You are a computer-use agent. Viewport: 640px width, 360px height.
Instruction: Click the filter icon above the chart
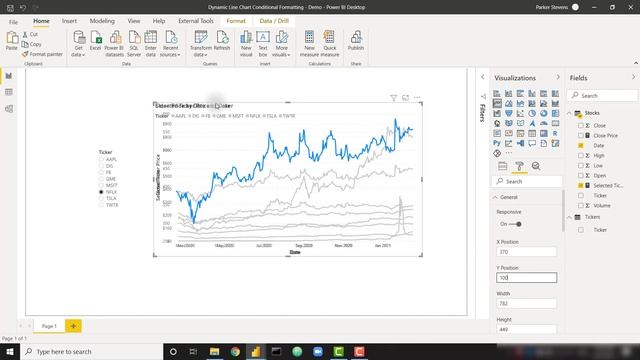point(393,98)
